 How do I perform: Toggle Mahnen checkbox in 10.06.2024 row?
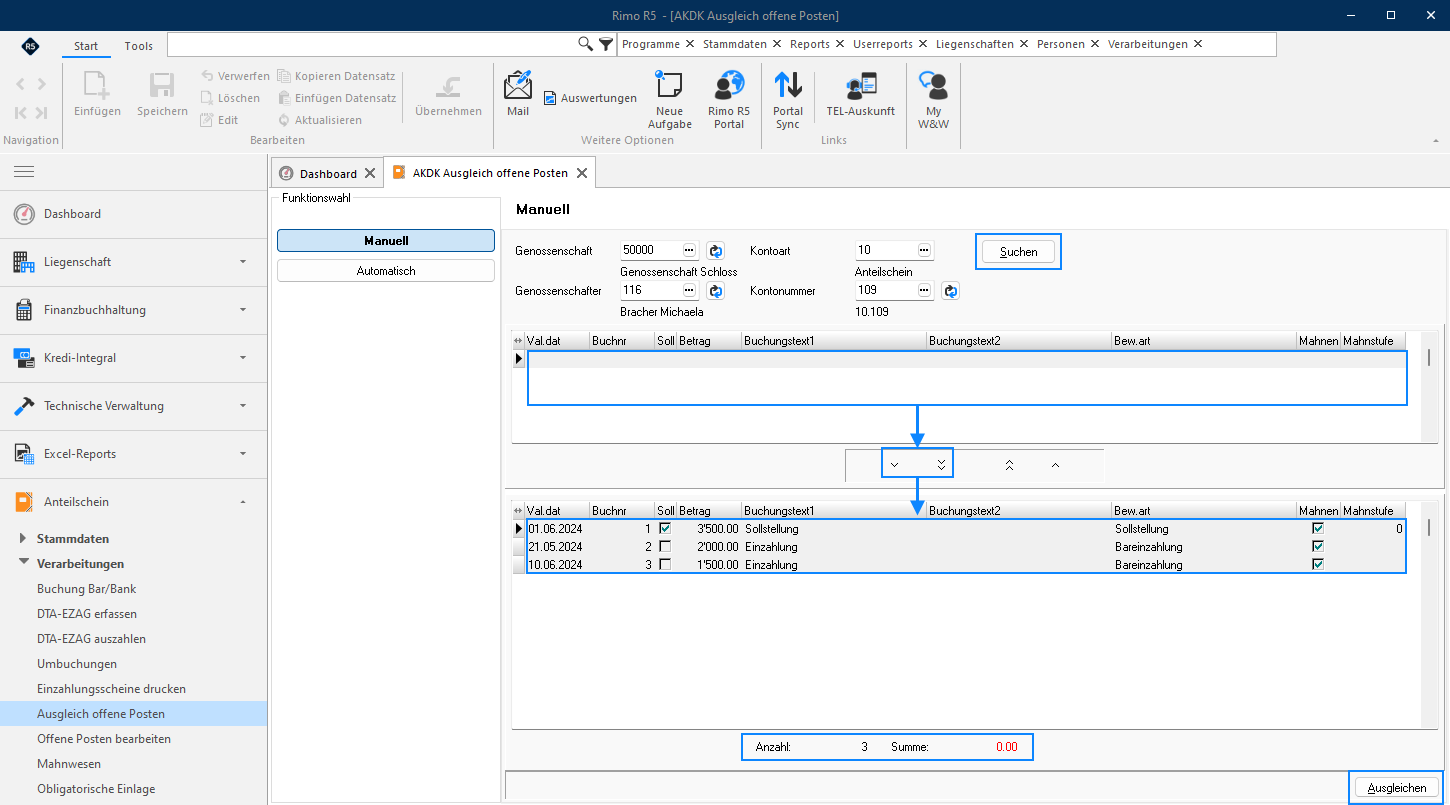coord(1318,564)
